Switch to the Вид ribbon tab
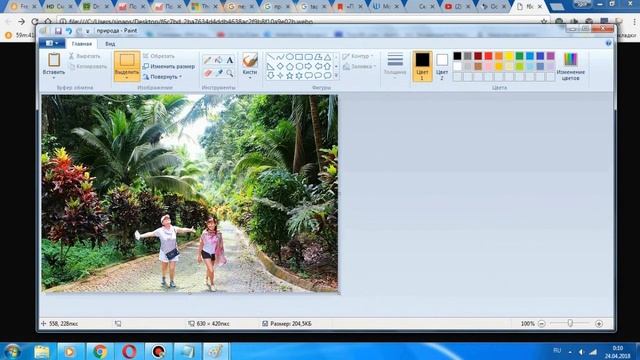 pos(110,44)
